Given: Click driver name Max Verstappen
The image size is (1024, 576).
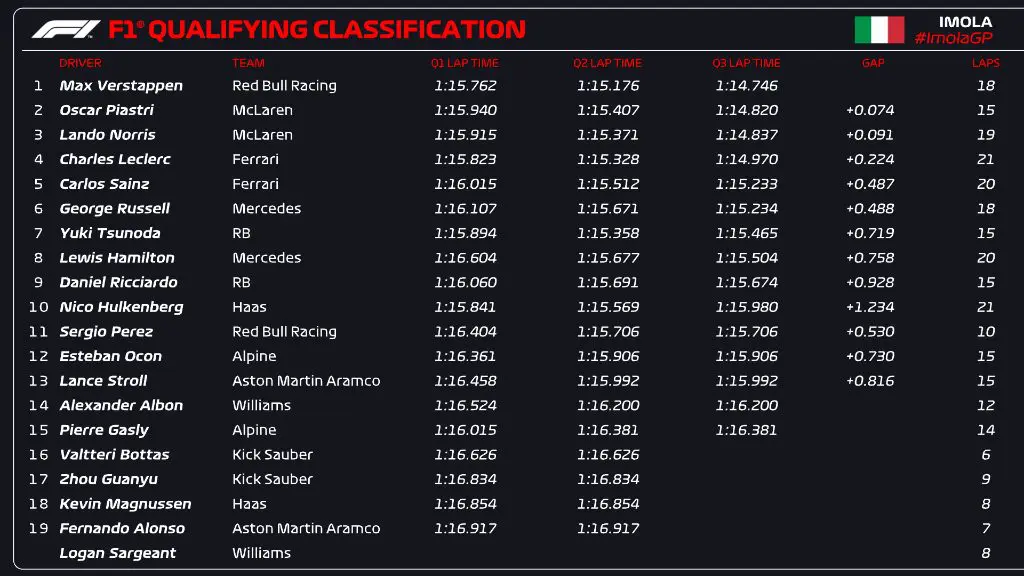Looking at the screenshot, I should [x=121, y=86].
